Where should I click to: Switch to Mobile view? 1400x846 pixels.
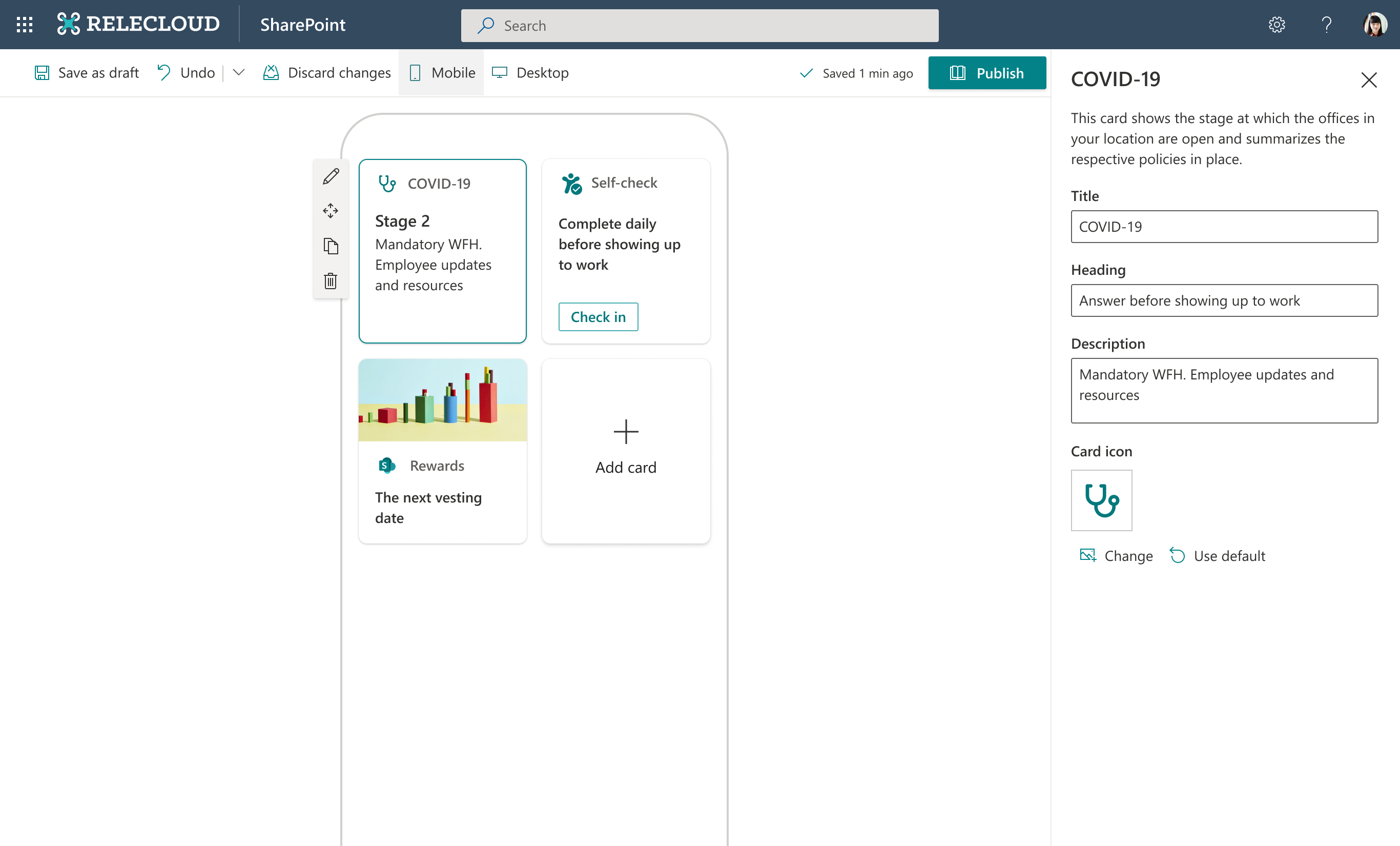coord(442,73)
